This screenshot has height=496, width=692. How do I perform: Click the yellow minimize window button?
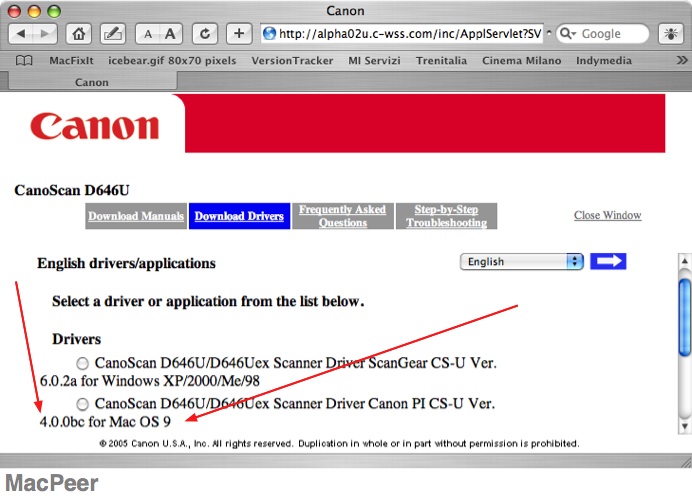(x=34, y=11)
